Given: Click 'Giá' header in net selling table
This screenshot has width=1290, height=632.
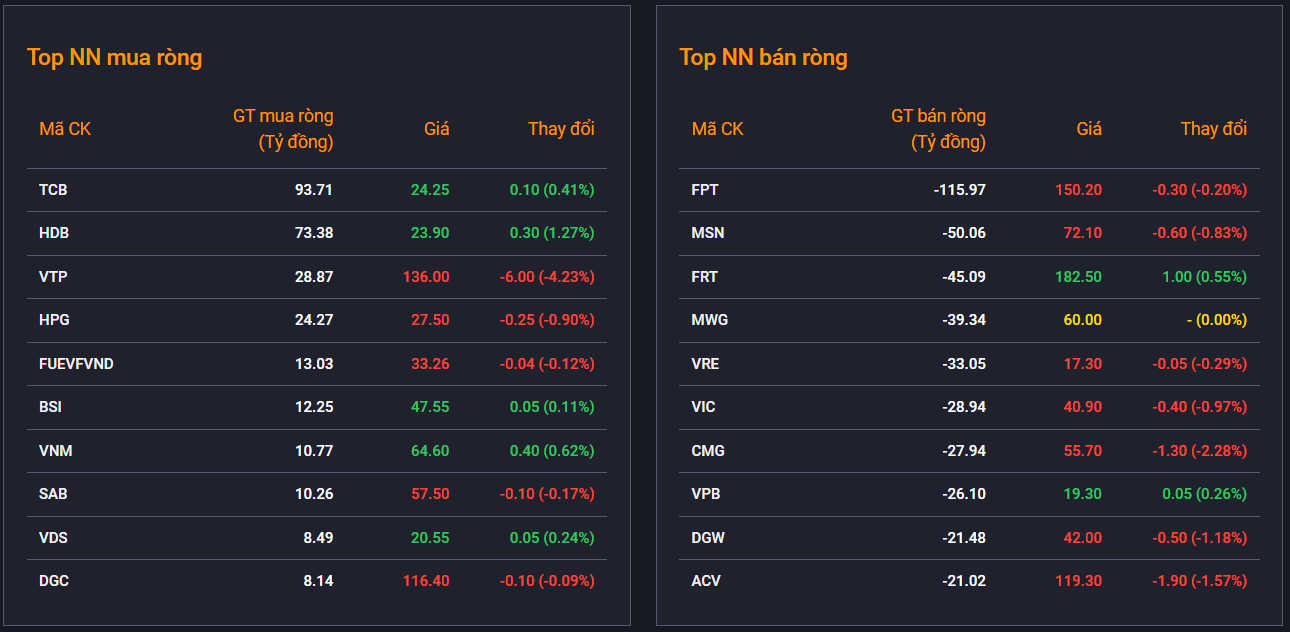Looking at the screenshot, I should pyautogui.click(x=1089, y=129).
